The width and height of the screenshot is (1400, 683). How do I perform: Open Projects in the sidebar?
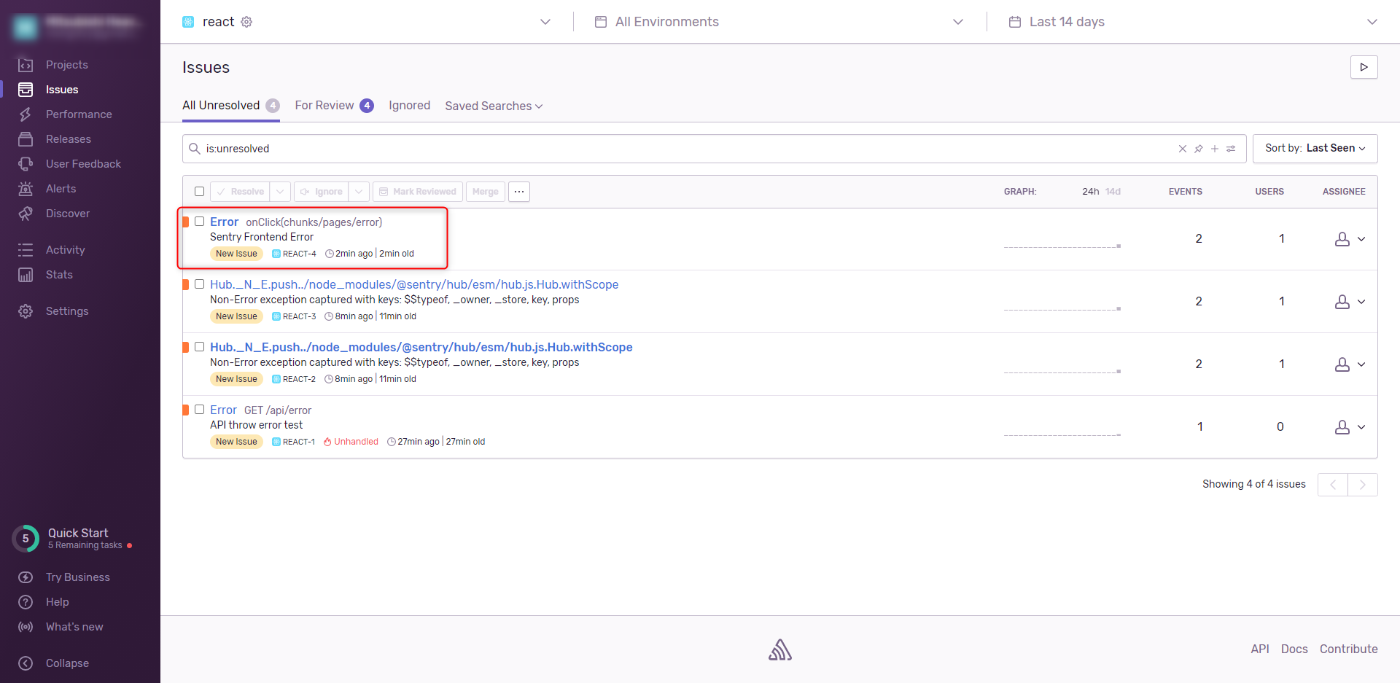(66, 65)
